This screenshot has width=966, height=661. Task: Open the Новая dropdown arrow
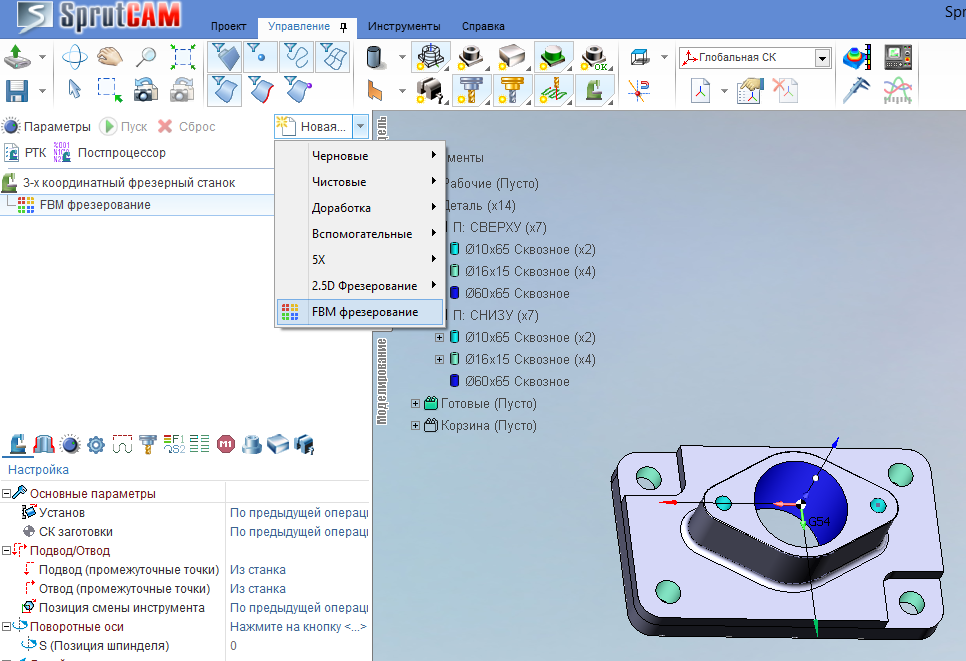(x=360, y=126)
